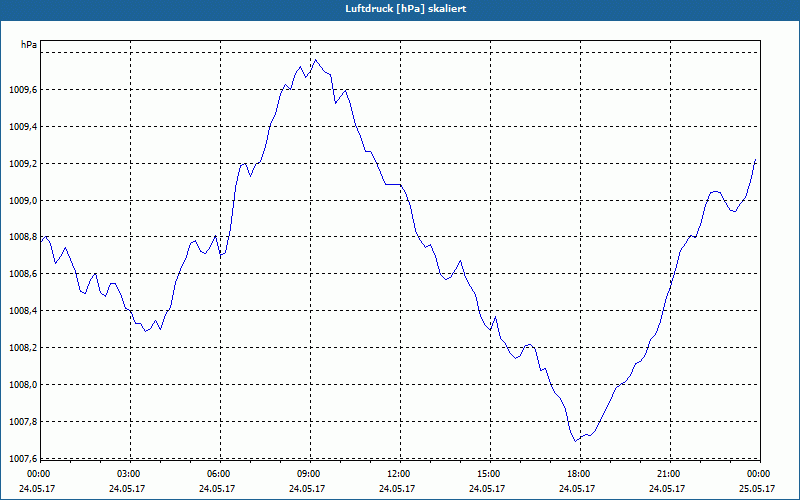Image resolution: width=800 pixels, height=500 pixels.
Task: Select the 1009,4 pressure axis label
Action: coord(20,127)
